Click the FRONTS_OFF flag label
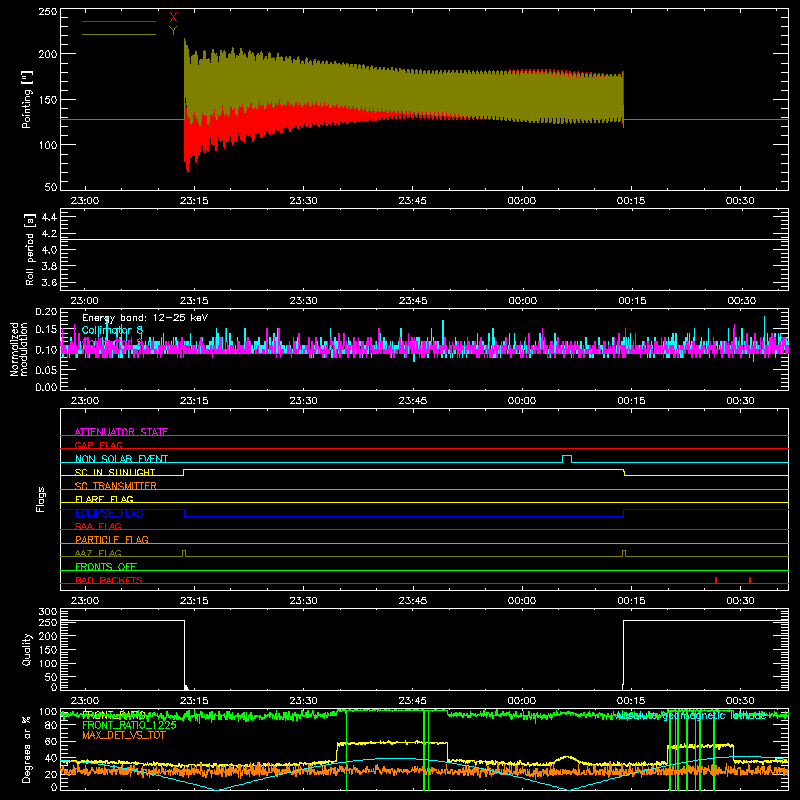 click(106, 567)
